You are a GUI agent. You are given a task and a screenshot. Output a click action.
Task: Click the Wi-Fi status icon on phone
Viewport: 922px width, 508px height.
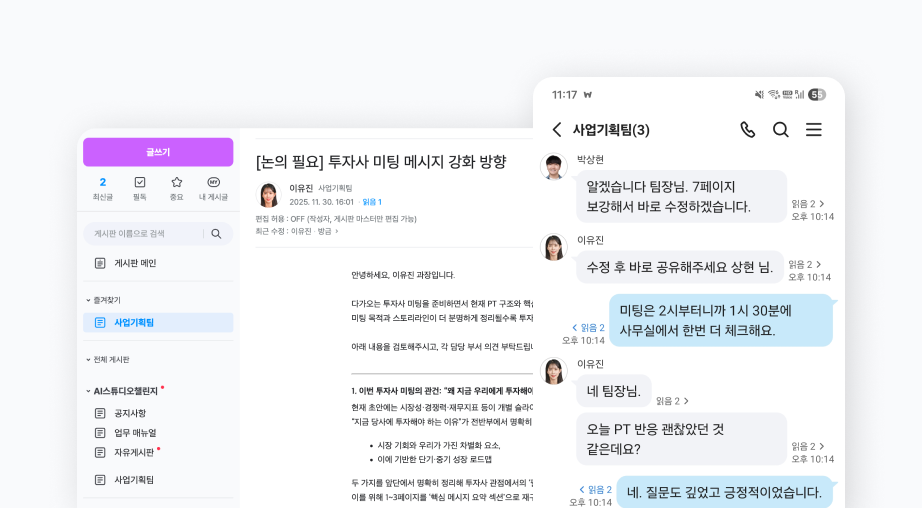(x=774, y=95)
